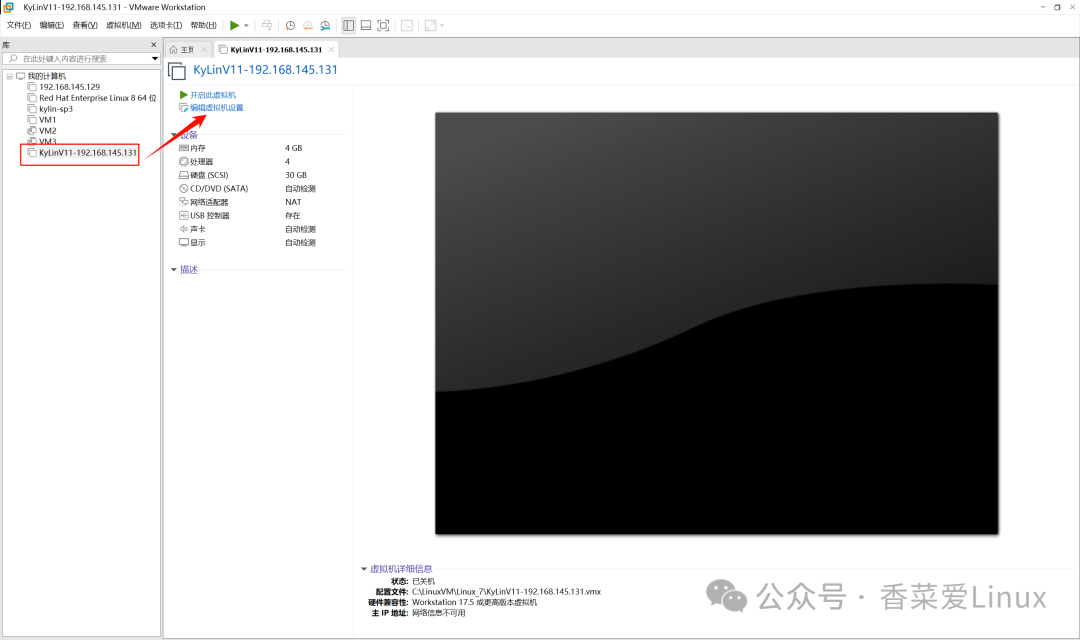Screen dimensions: 1080x640
Task: Select KyLinV11-192.168.145.131 in library tree
Action: click(x=87, y=153)
